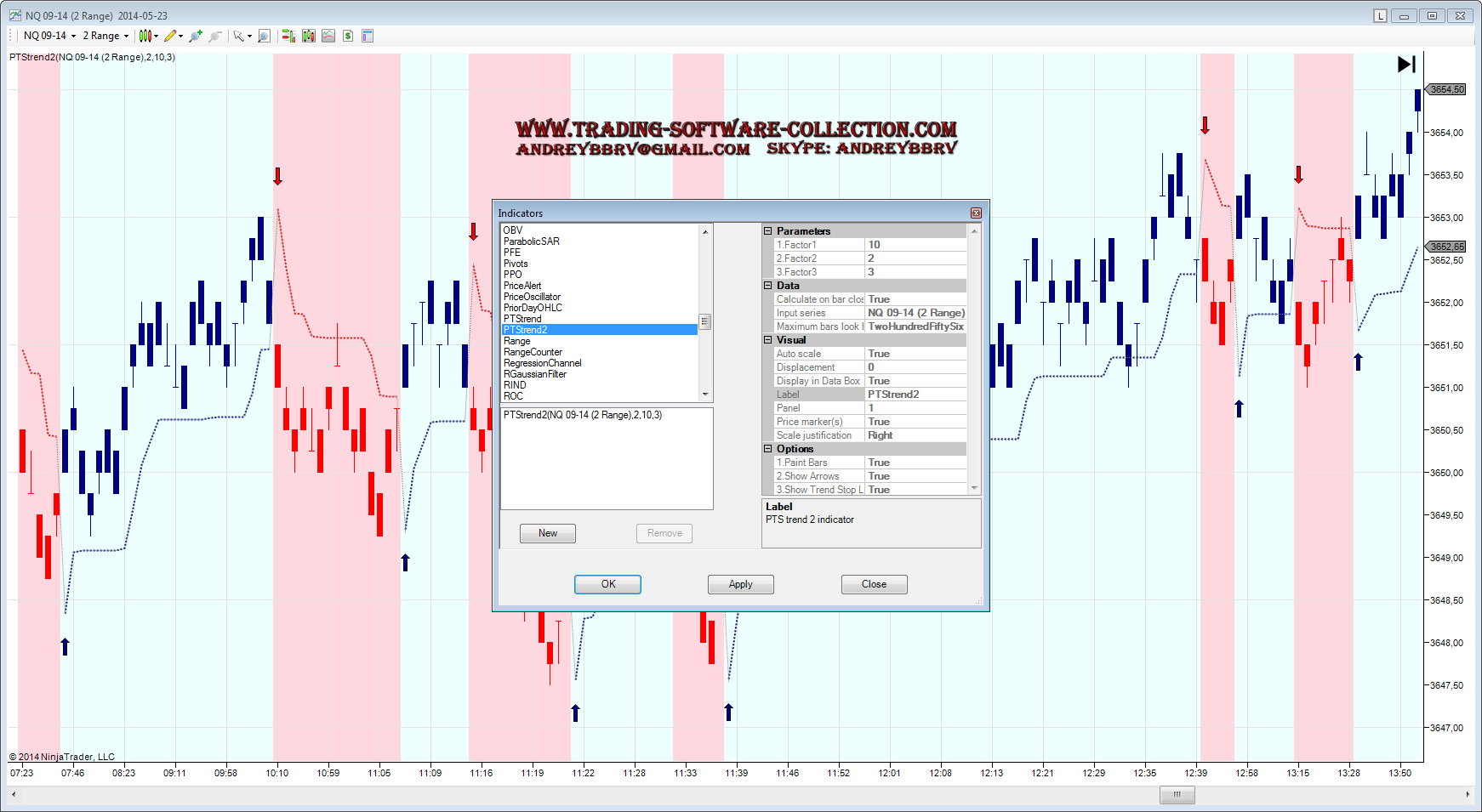Open the indicators line chart icon
Viewport: 1482px width, 812px height.
pos(328,36)
